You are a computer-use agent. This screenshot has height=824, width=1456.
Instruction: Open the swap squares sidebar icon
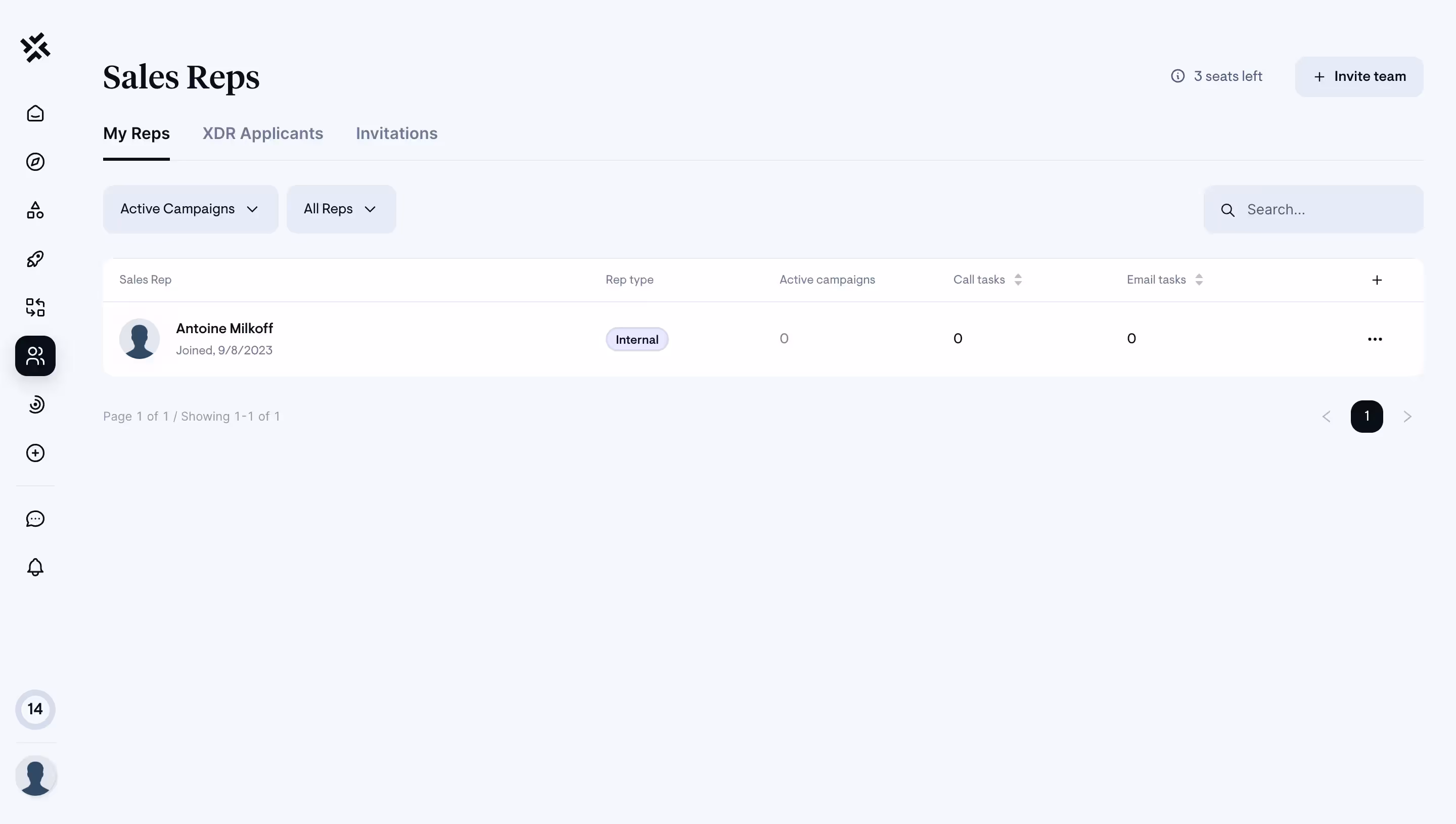tap(35, 307)
